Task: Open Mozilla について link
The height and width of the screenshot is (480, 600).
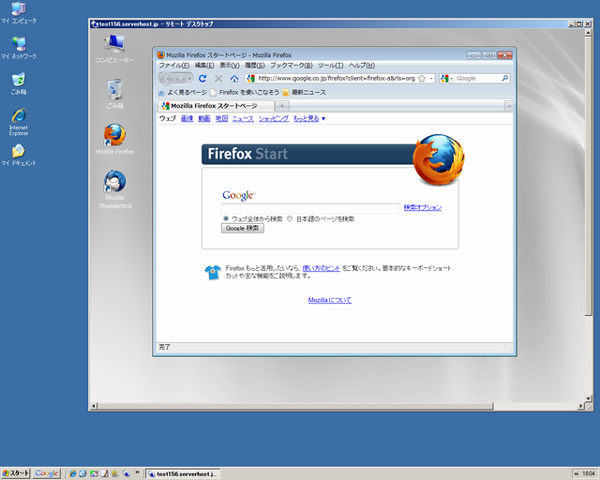Action: 330,300
